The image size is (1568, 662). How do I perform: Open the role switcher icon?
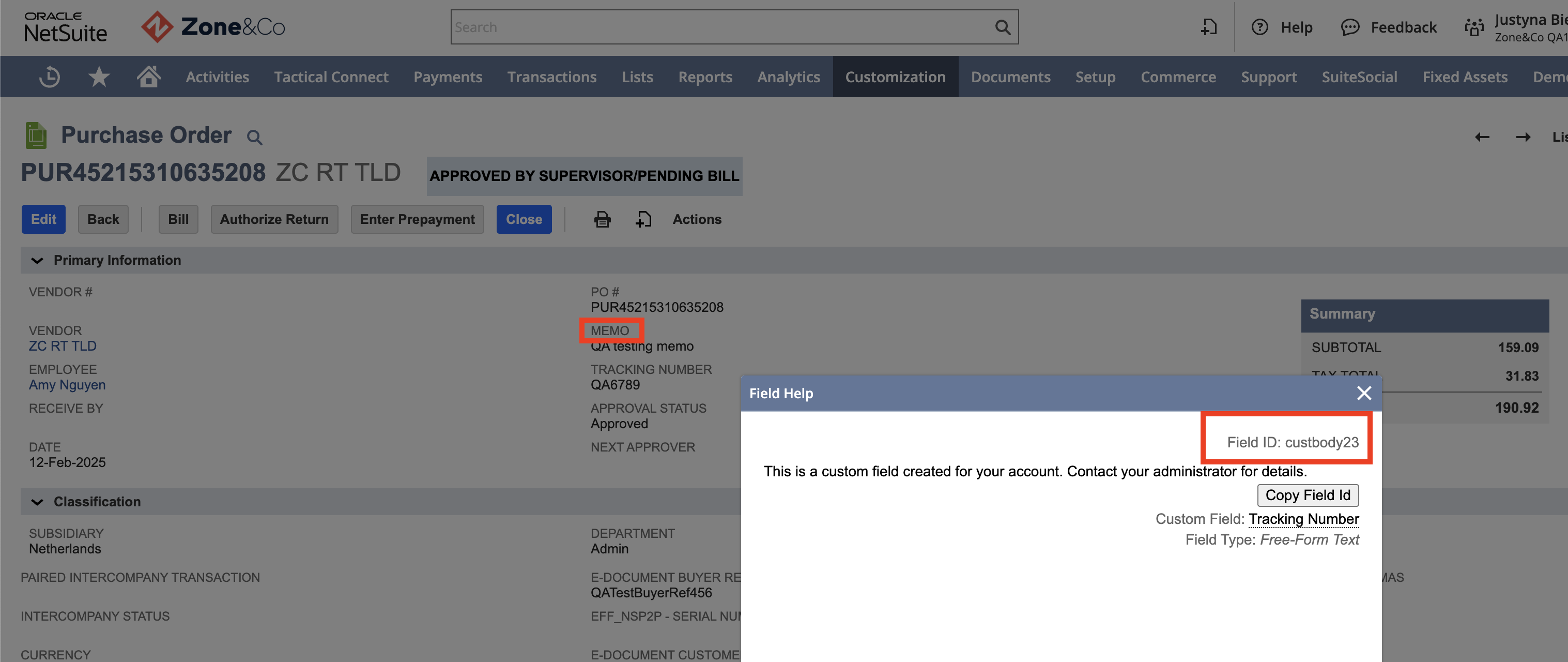click(1474, 27)
